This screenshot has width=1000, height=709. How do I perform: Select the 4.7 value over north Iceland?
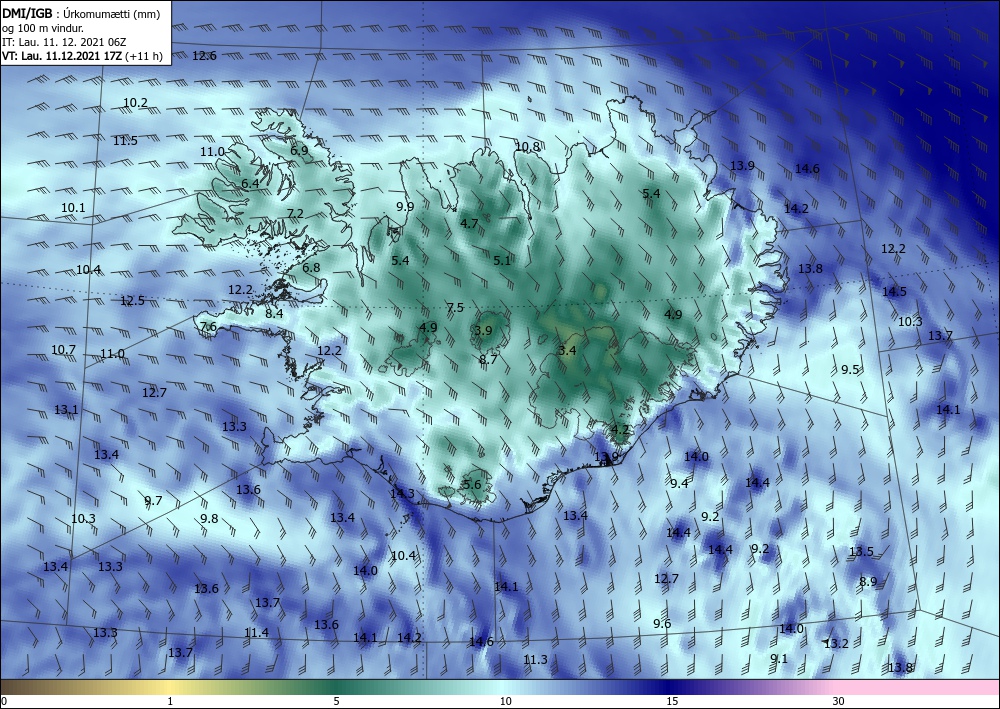(469, 224)
